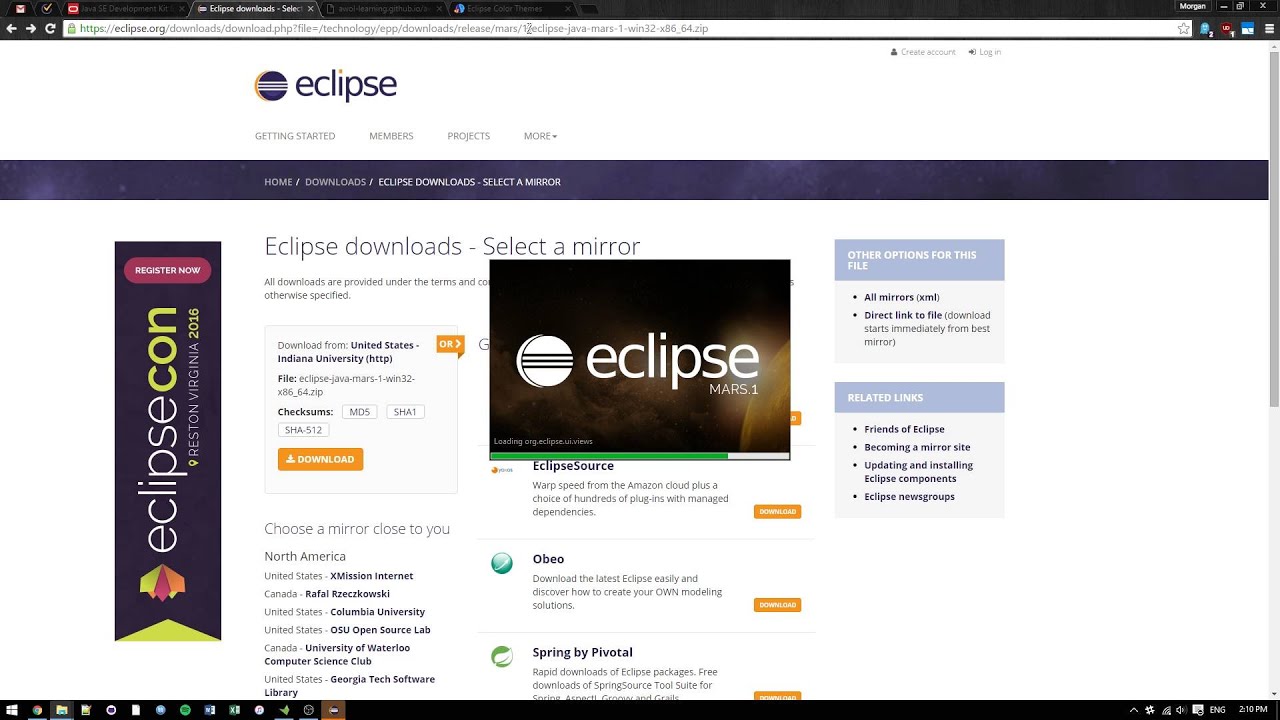This screenshot has height=720, width=1280.
Task: Open Eclipse newsgroups link
Action: click(909, 497)
